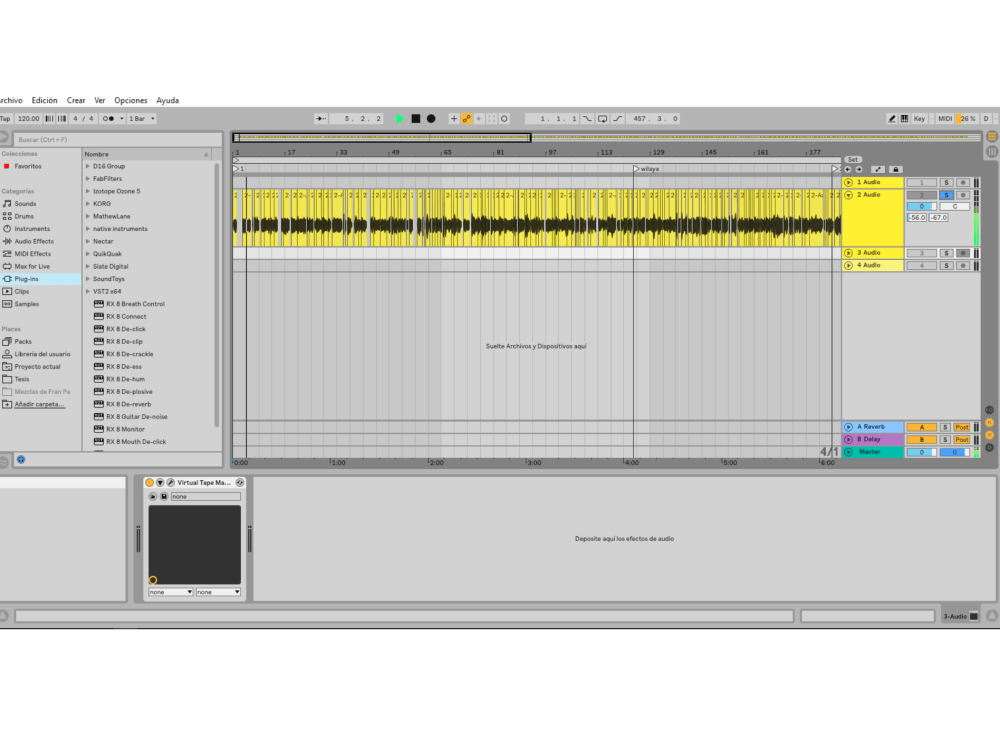The height and width of the screenshot is (750, 1000).
Task: Adjust track 2 Audio volume slider
Action: click(x=922, y=207)
